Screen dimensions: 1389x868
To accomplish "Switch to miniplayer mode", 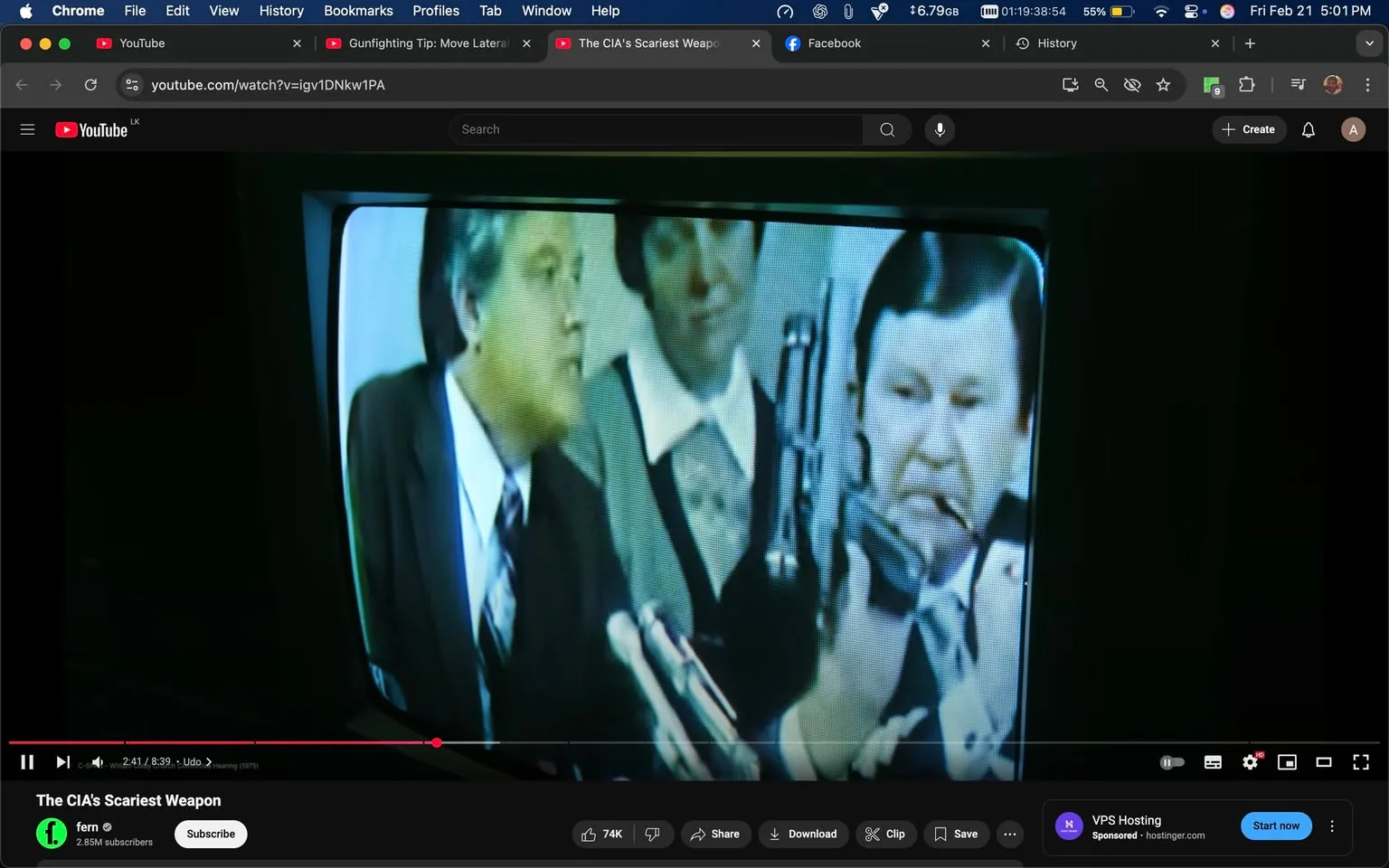I will coord(1287,762).
